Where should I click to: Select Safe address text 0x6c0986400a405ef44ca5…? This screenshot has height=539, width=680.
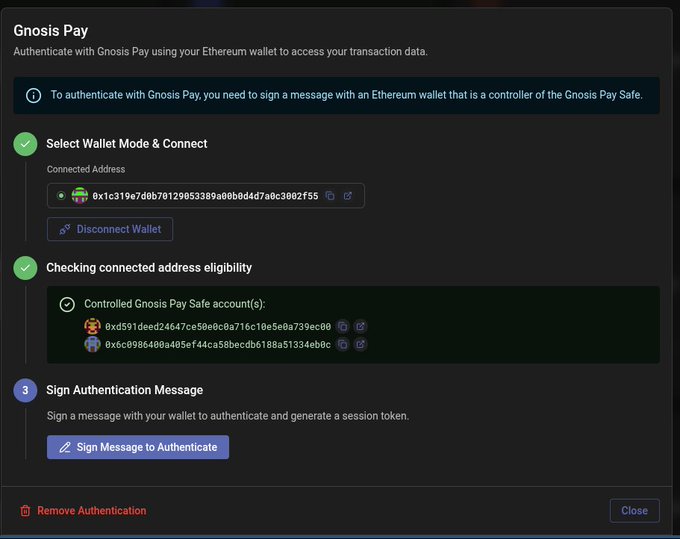coord(218,345)
